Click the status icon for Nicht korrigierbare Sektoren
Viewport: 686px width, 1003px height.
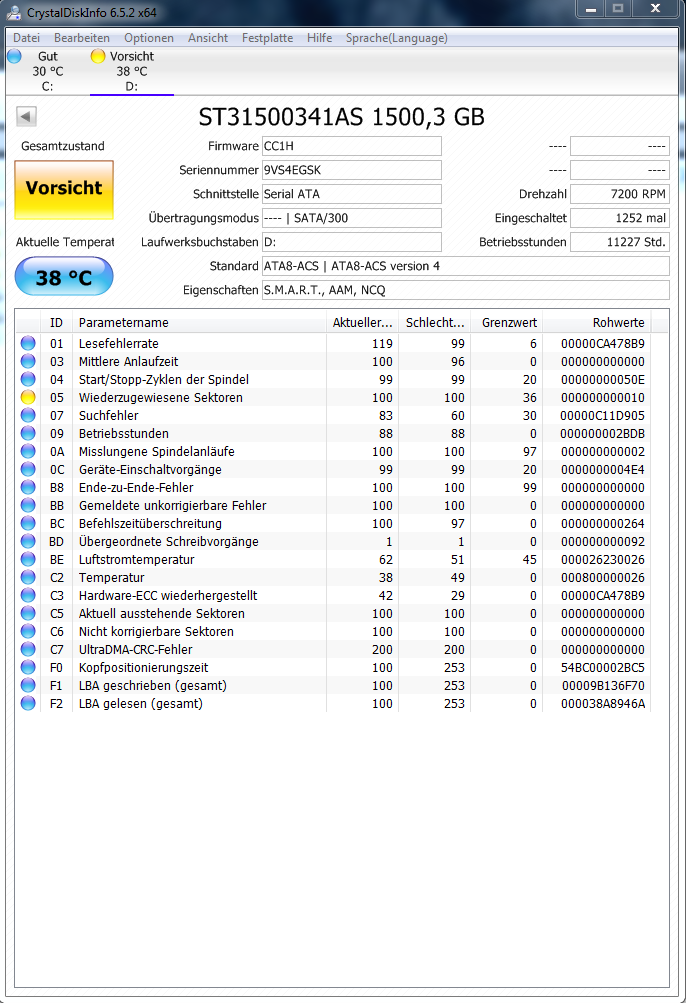click(x=28, y=631)
